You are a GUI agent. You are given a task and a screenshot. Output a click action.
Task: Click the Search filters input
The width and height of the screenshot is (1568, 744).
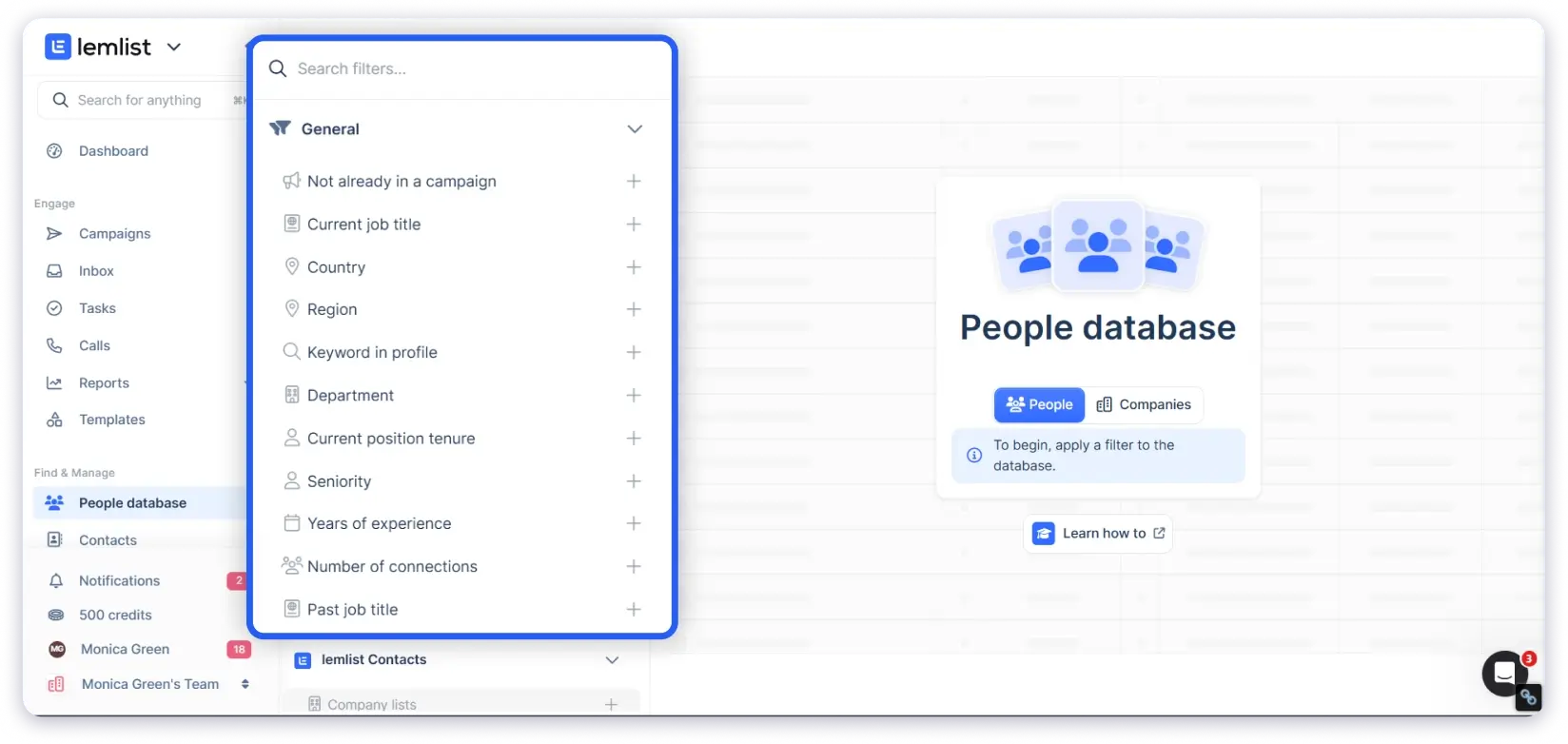click(x=462, y=69)
